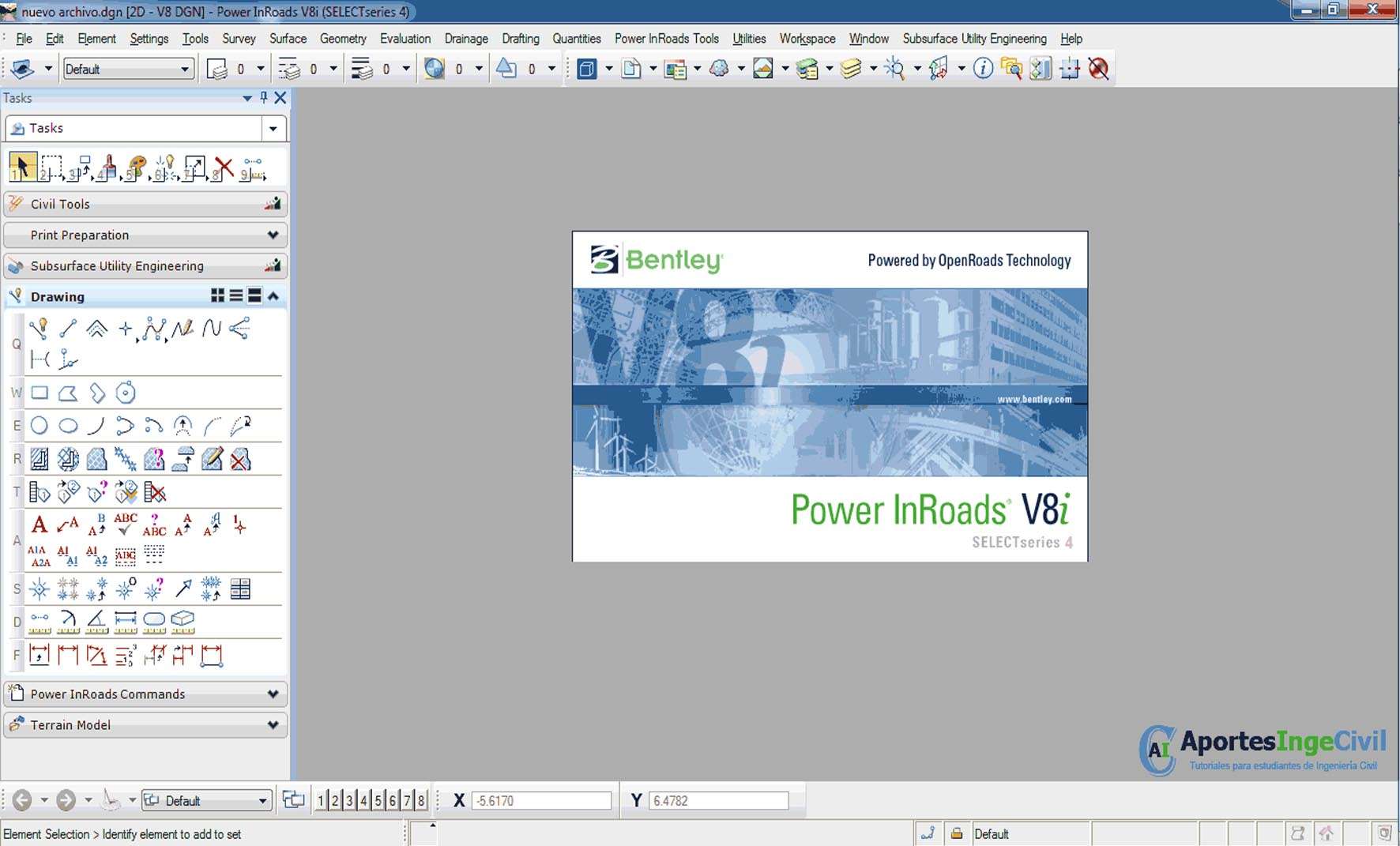Open the Geometry menu
Viewport: 1400px width, 846px height.
pyautogui.click(x=342, y=39)
